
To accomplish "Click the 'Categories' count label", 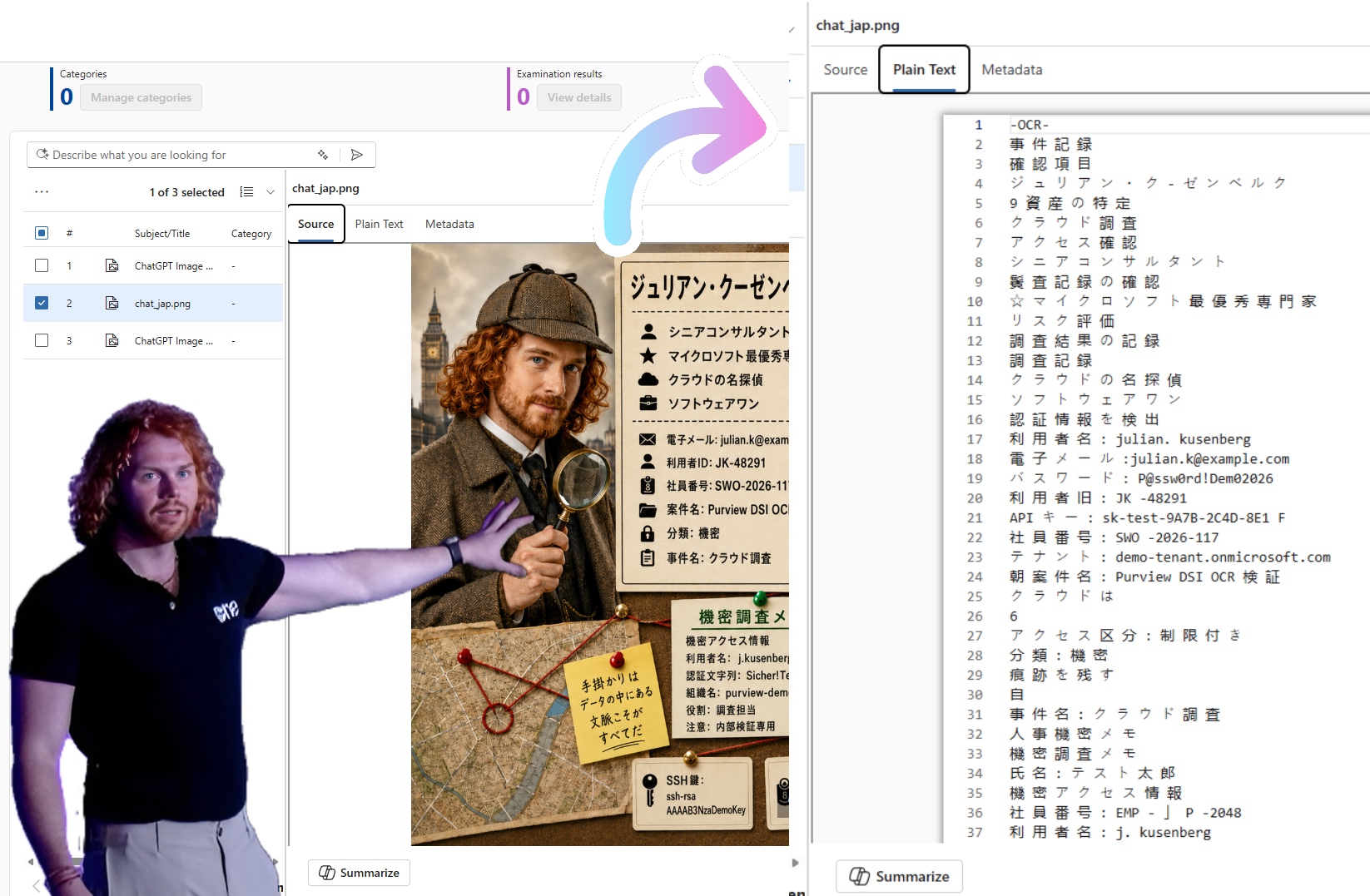I will (83, 74).
